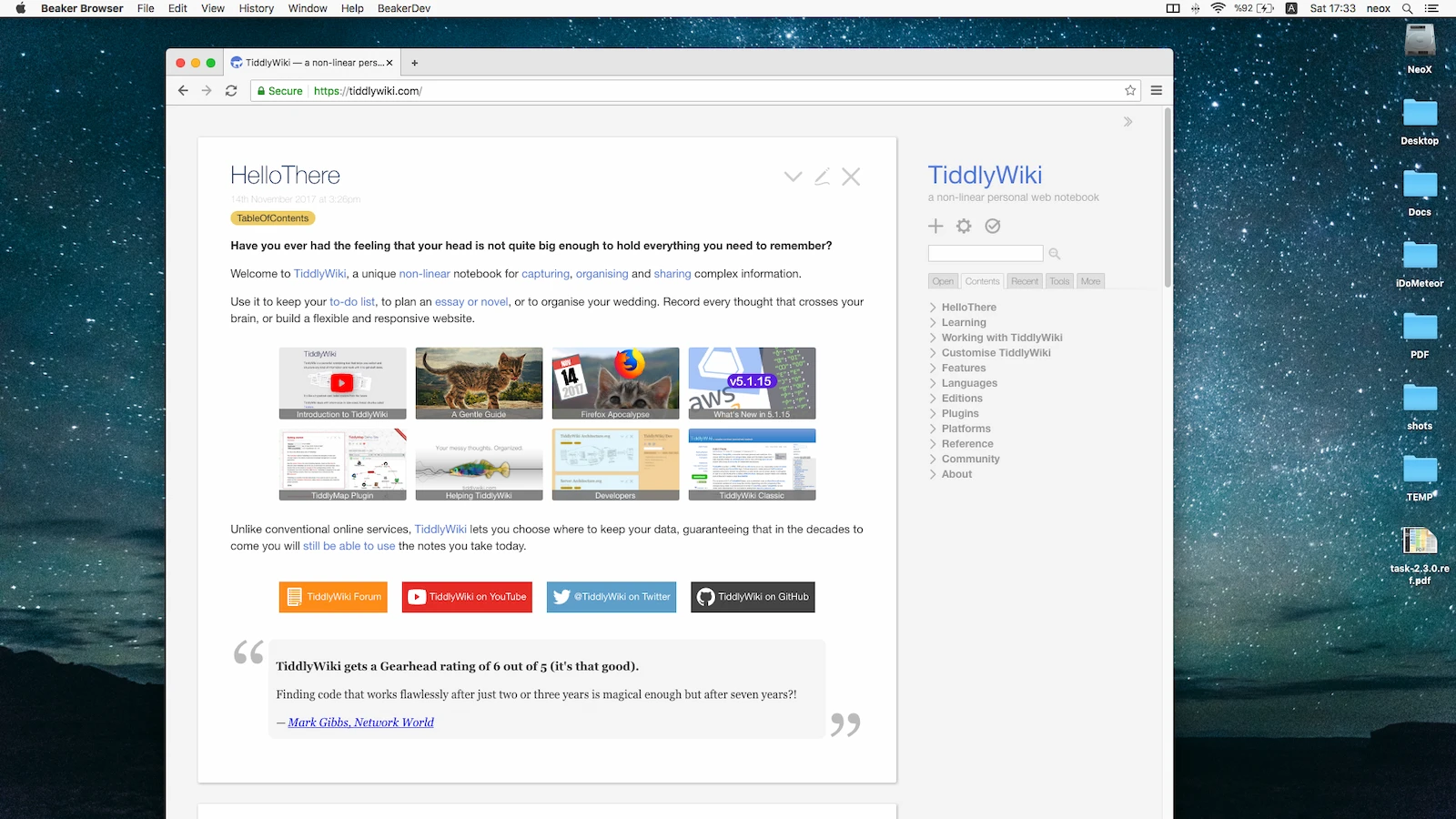This screenshot has width=1456, height=819.
Task: Follow the non-linear link
Action: coord(424,274)
